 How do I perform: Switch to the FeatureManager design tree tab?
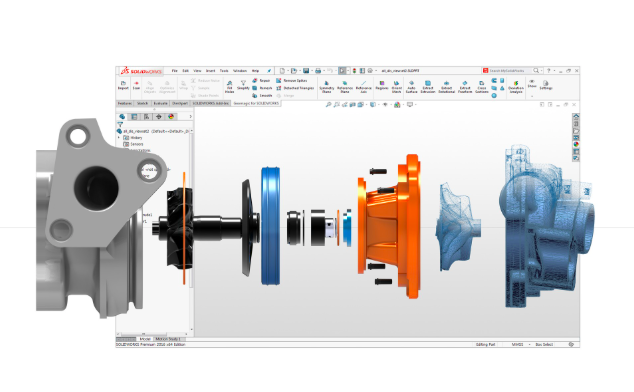[x=122, y=117]
